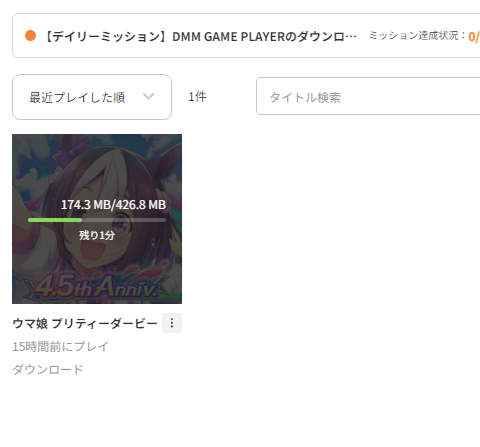
Task: Click the ウマ娘 プリティーダービー game thumbnail
Action: coord(97,219)
